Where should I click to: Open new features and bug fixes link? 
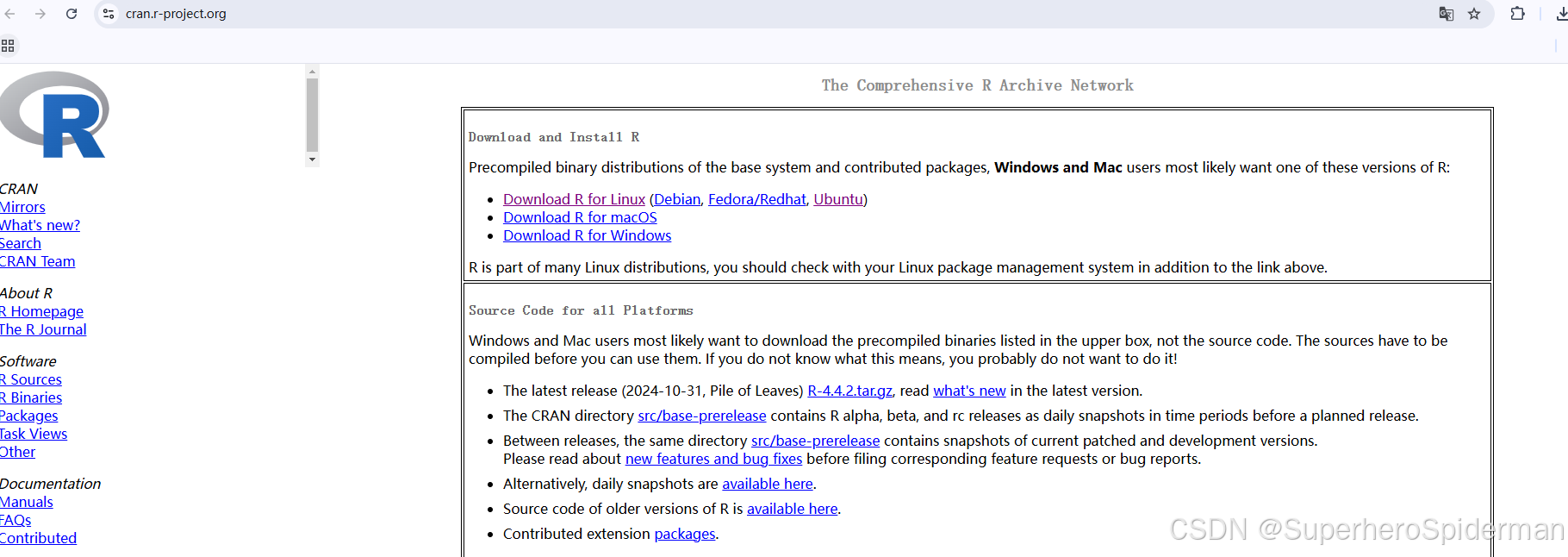(x=713, y=459)
